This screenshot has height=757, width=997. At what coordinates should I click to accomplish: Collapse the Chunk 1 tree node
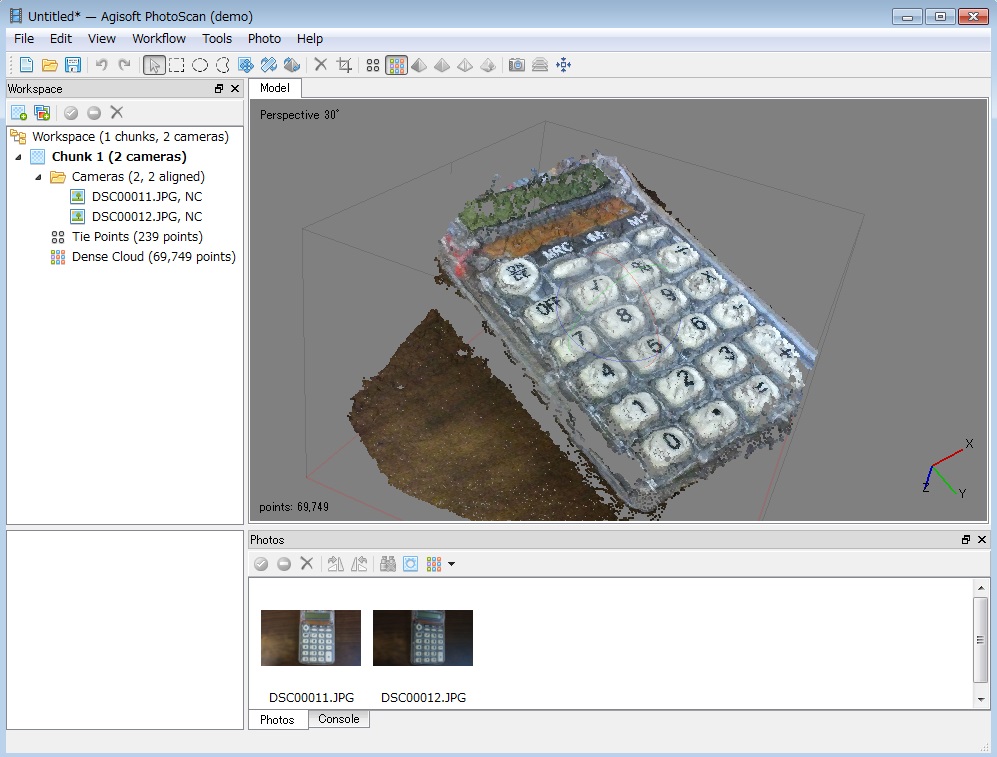(18, 157)
